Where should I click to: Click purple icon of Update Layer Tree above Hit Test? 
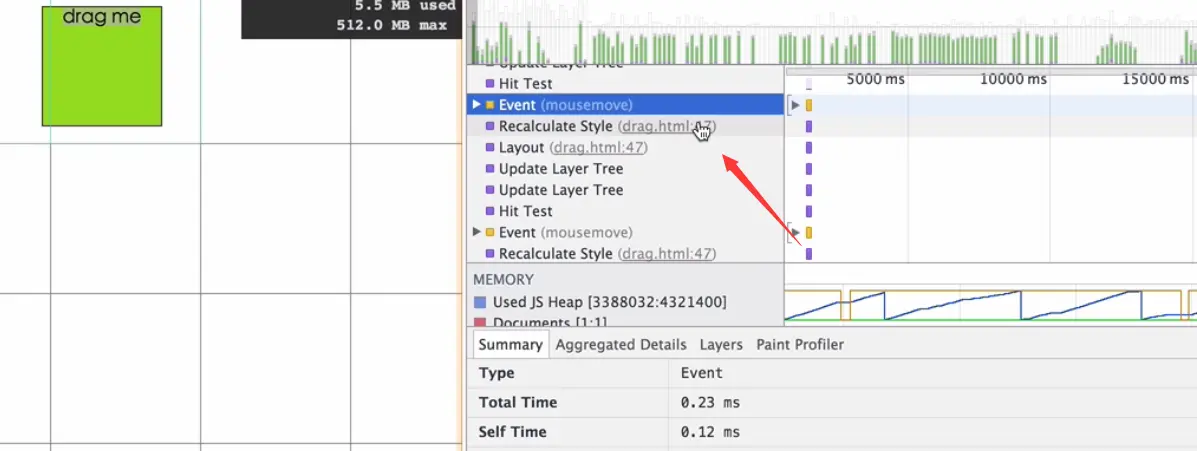(490, 190)
